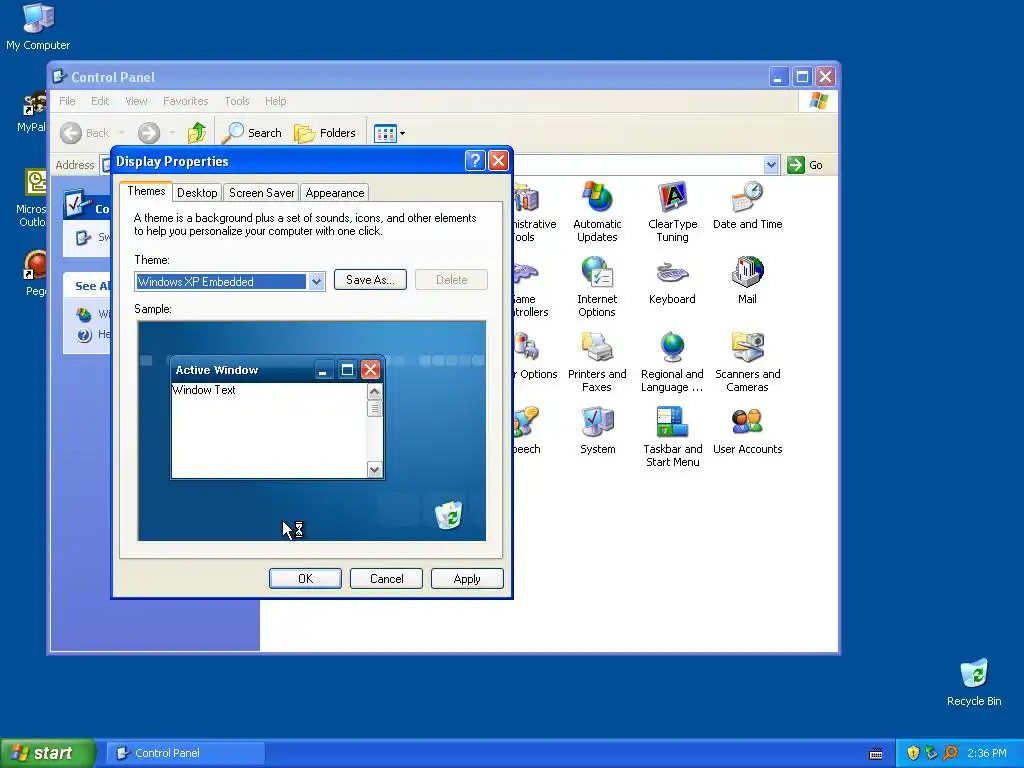Viewport: 1024px width, 768px height.
Task: Click the taskbar clock showing 2:36 PM
Action: (x=987, y=753)
